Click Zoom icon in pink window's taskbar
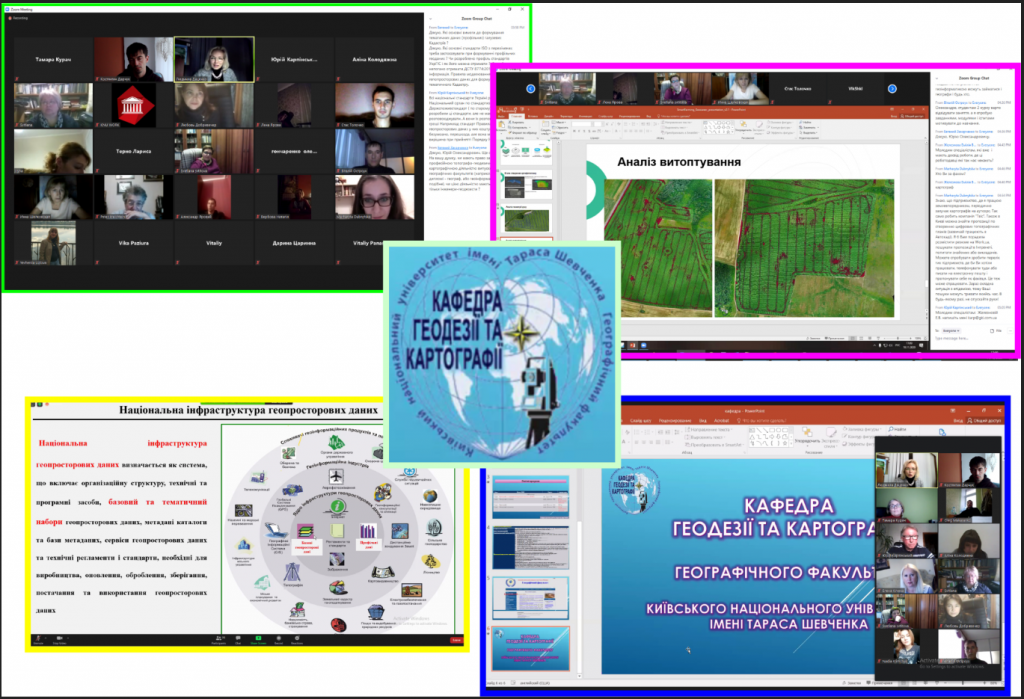This screenshot has width=1024, height=699. (643, 345)
